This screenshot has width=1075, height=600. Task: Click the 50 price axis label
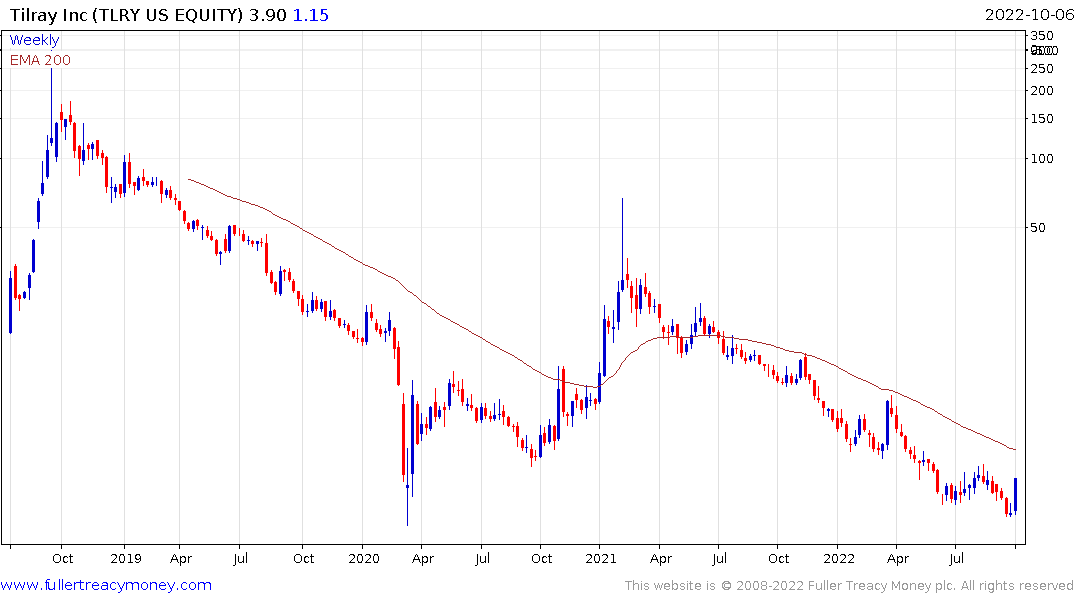click(x=1038, y=228)
